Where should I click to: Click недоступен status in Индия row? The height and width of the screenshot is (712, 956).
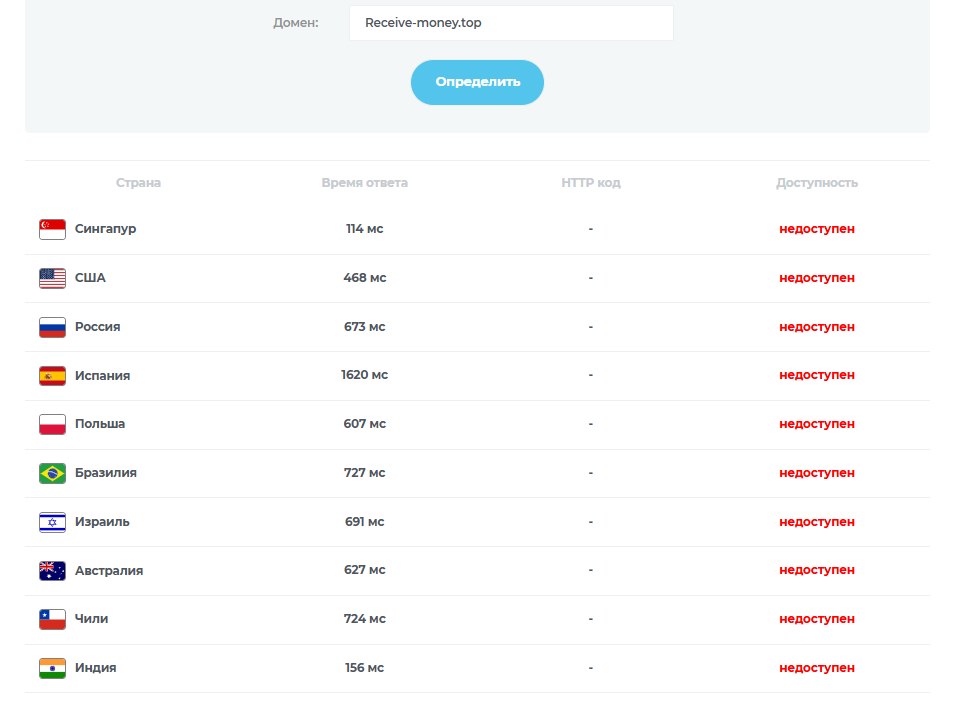(817, 668)
